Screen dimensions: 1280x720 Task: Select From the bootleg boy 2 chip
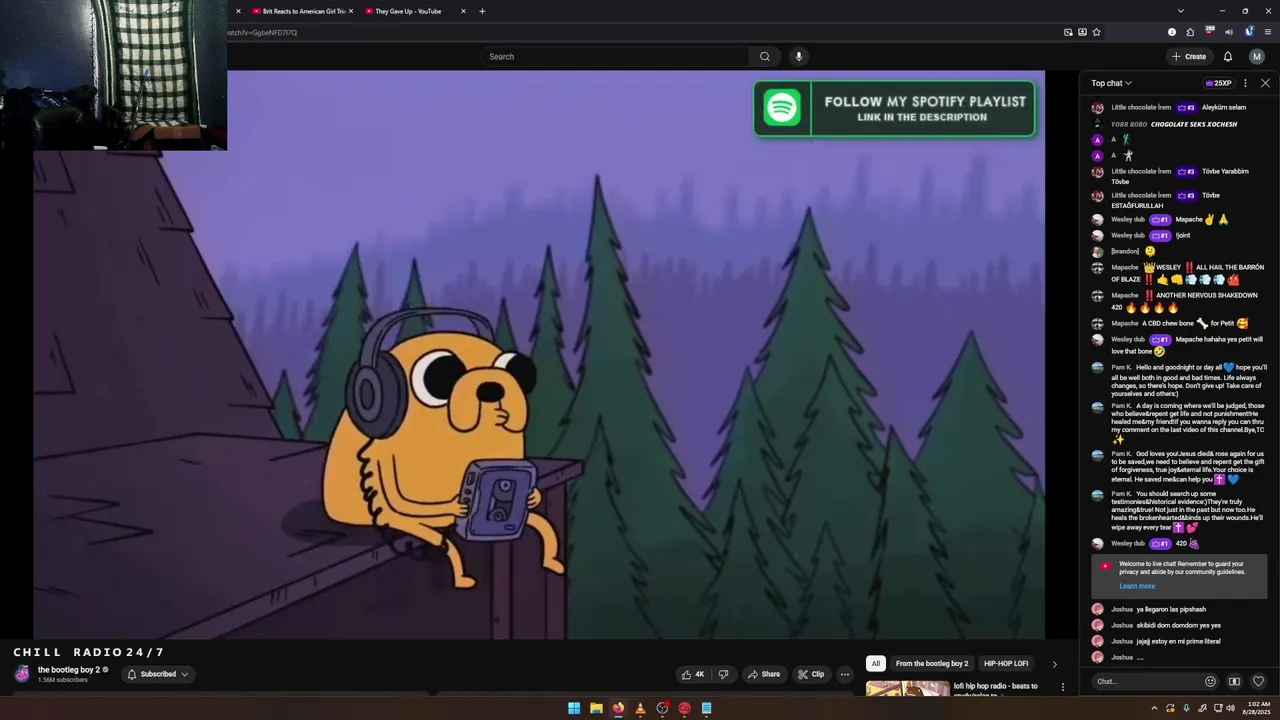(932, 663)
